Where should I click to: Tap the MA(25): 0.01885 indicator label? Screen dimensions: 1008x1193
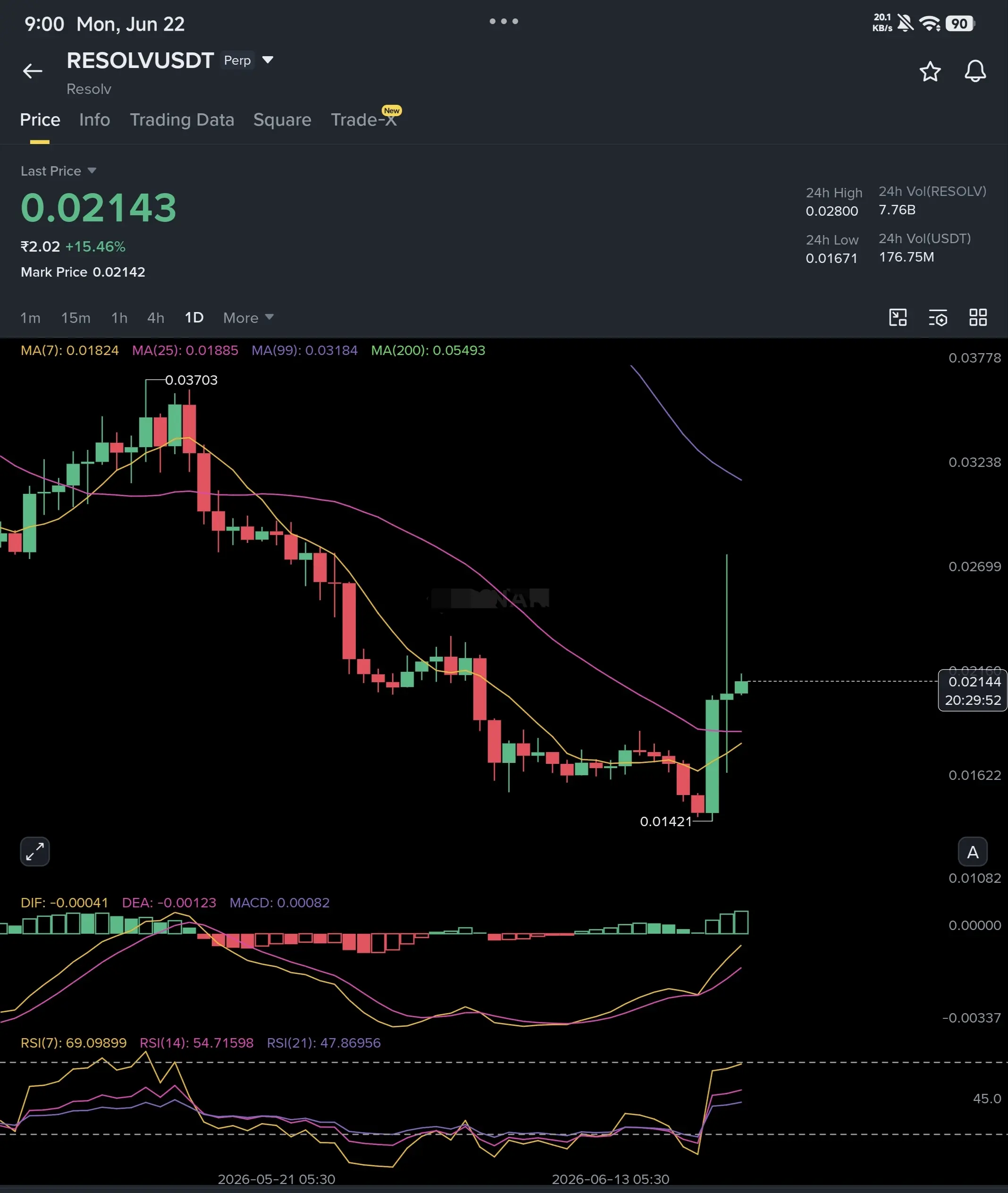click(185, 350)
